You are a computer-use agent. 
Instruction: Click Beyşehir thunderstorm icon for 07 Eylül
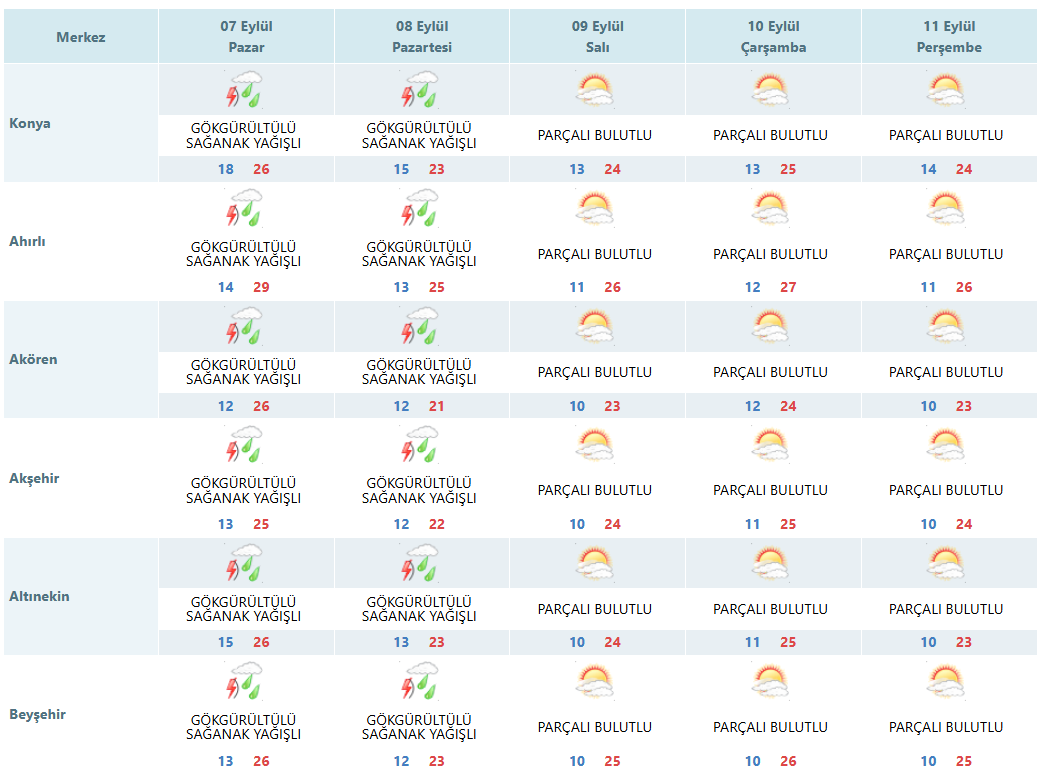244,682
